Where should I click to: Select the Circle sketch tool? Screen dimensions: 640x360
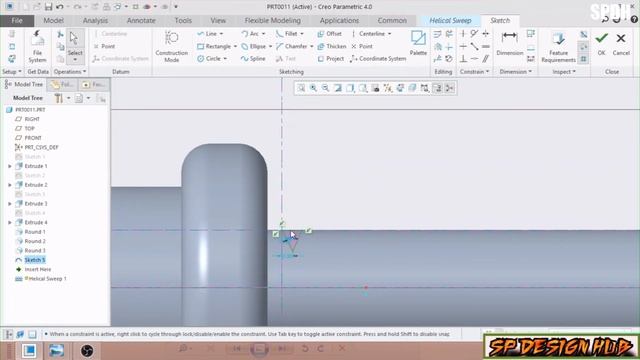209,58
